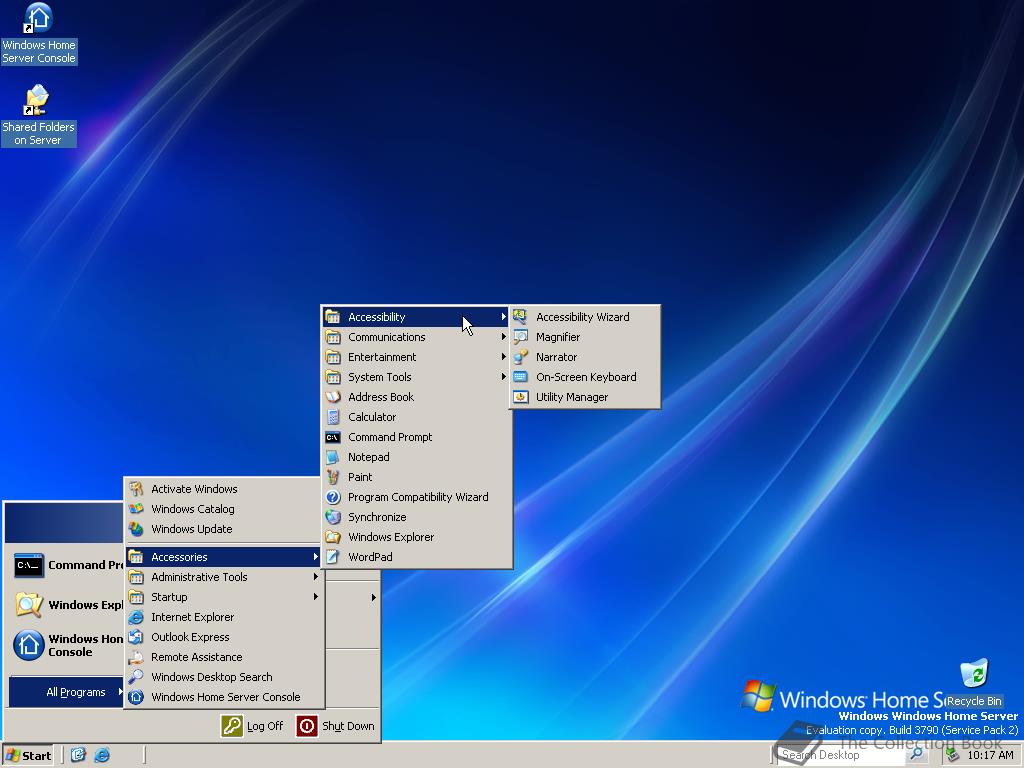
Task: Expand the Startup submenu arrow
Action: pyautogui.click(x=315, y=597)
